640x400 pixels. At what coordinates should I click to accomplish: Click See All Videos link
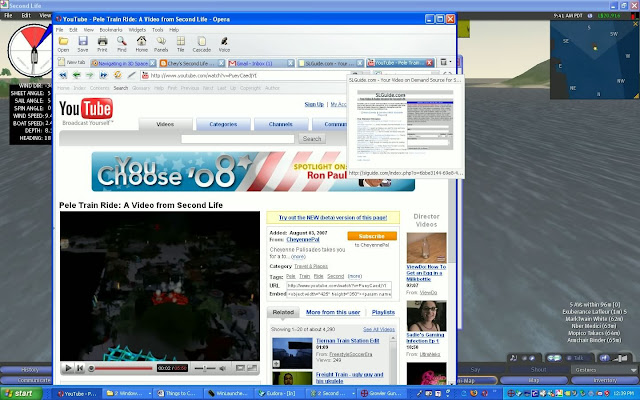pos(379,329)
